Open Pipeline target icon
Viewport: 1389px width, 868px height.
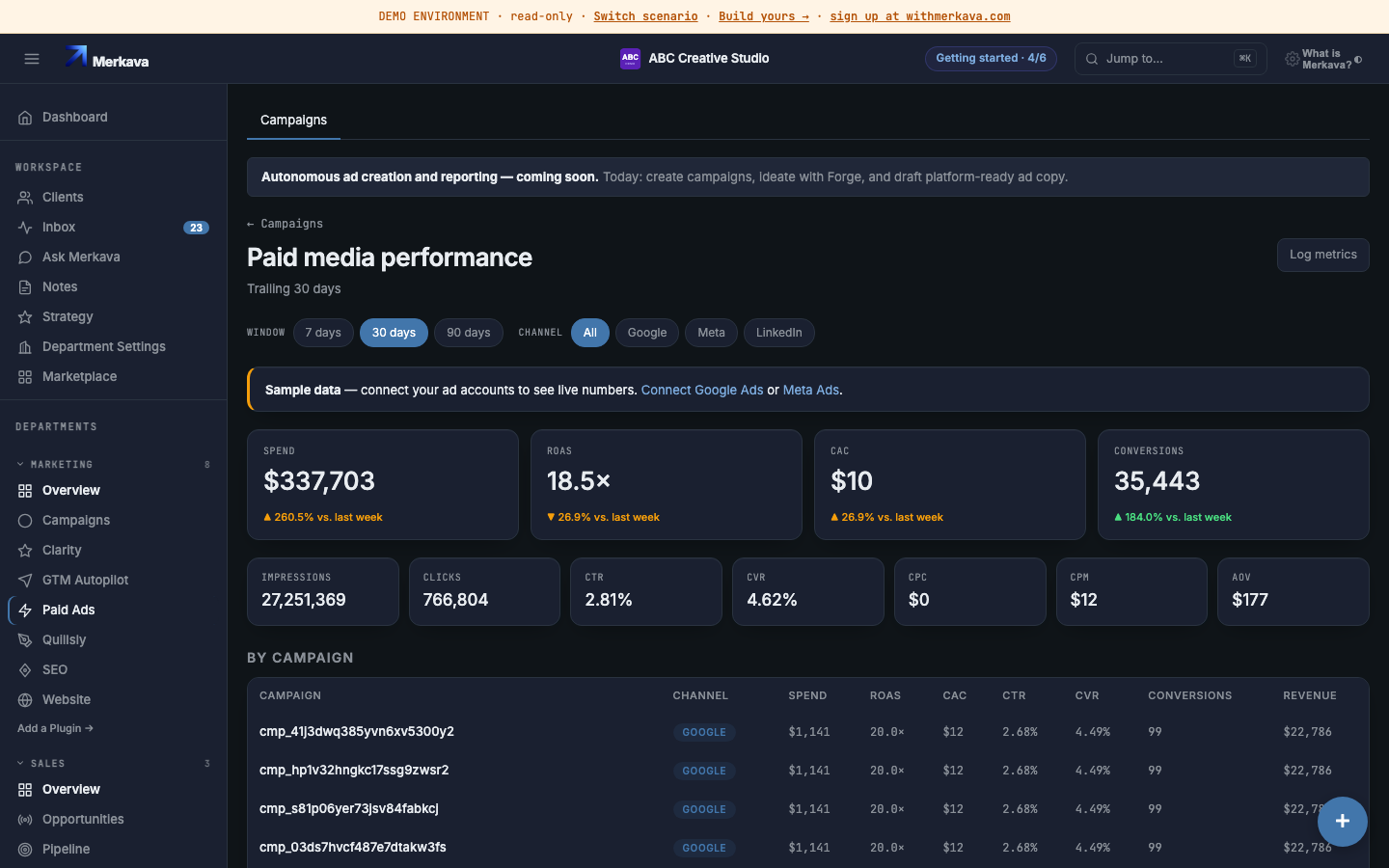click(25, 850)
